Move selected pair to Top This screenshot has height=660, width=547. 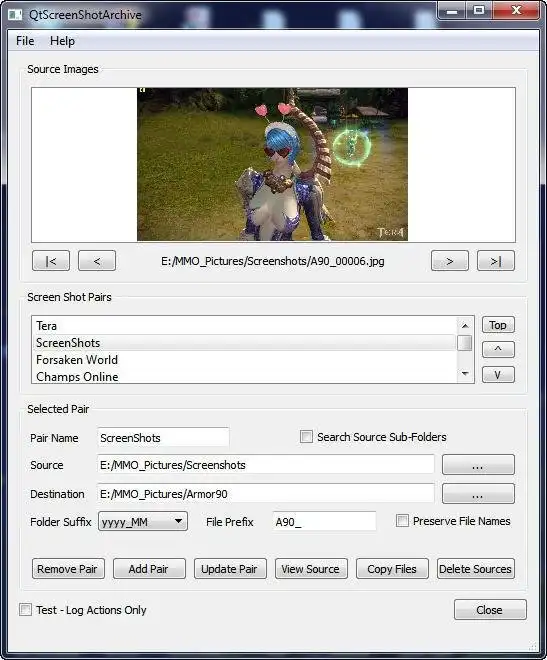[498, 325]
